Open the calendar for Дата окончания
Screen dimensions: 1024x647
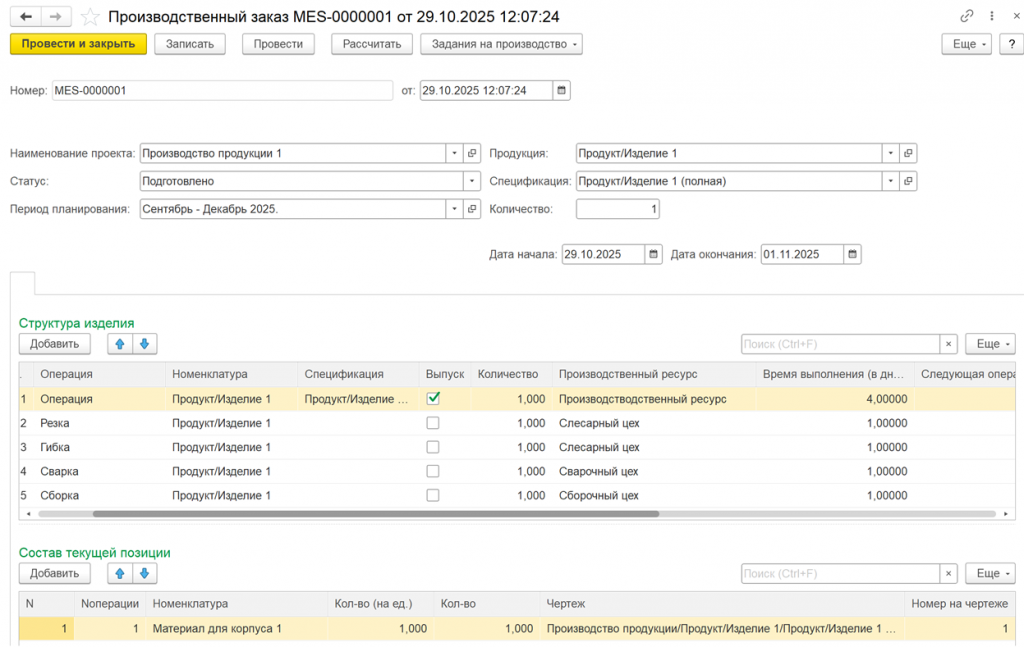click(x=852, y=254)
